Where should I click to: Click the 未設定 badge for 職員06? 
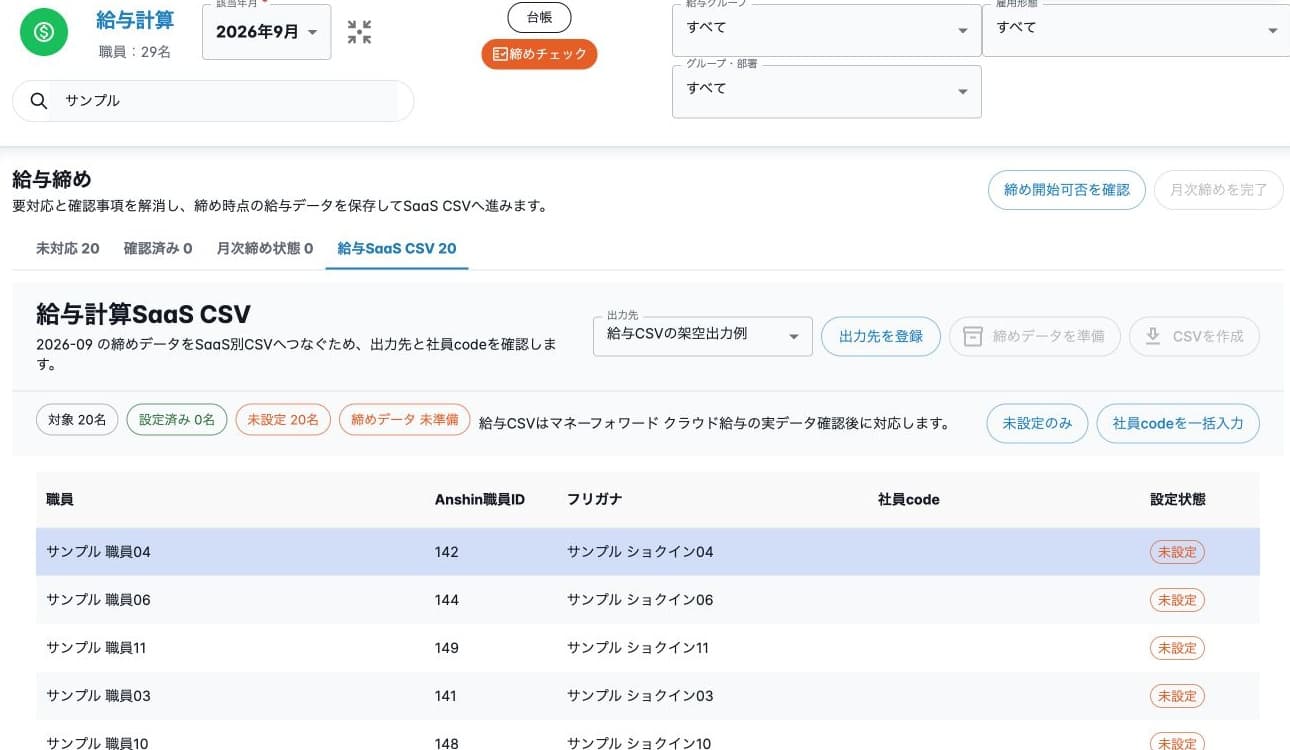coord(1177,600)
